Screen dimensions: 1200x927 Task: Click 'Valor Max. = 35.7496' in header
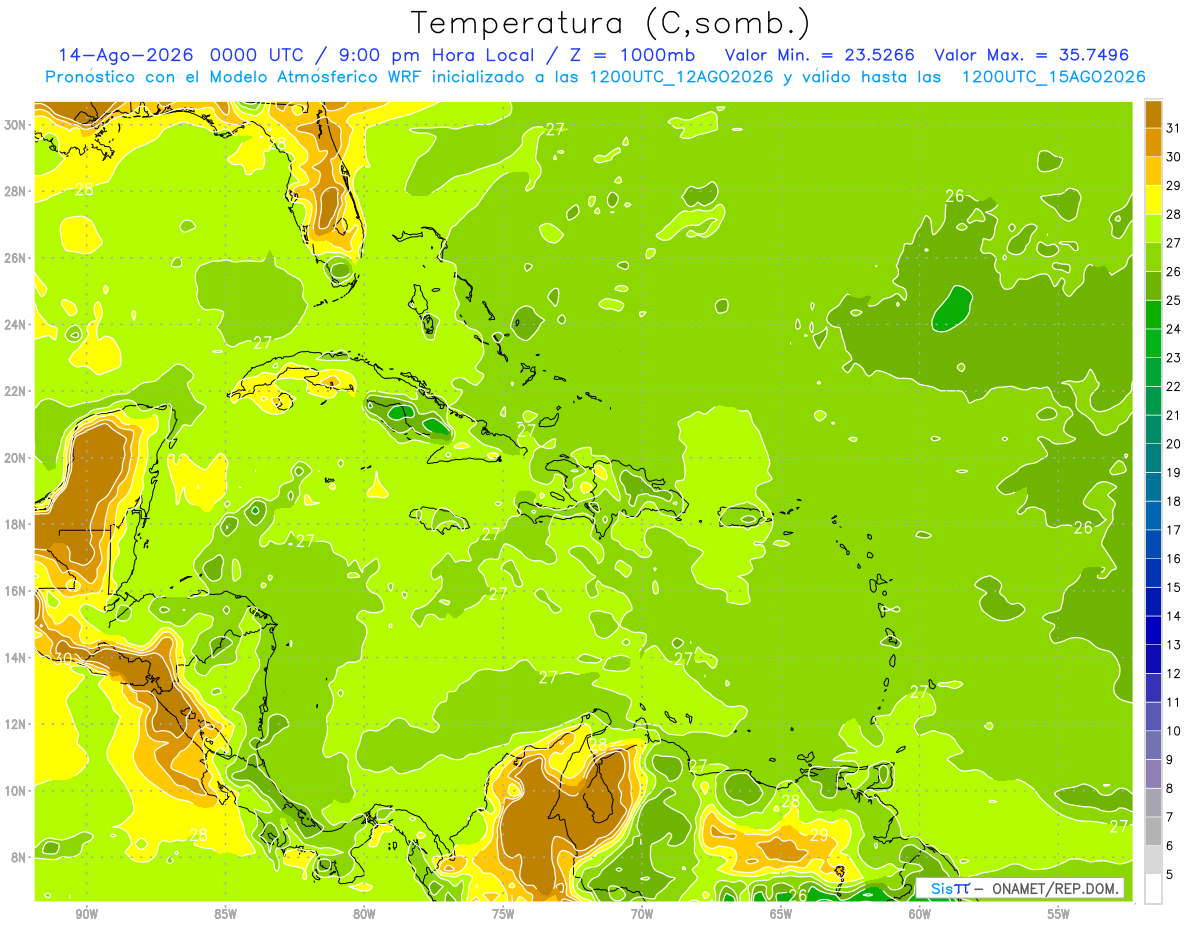[1031, 55]
